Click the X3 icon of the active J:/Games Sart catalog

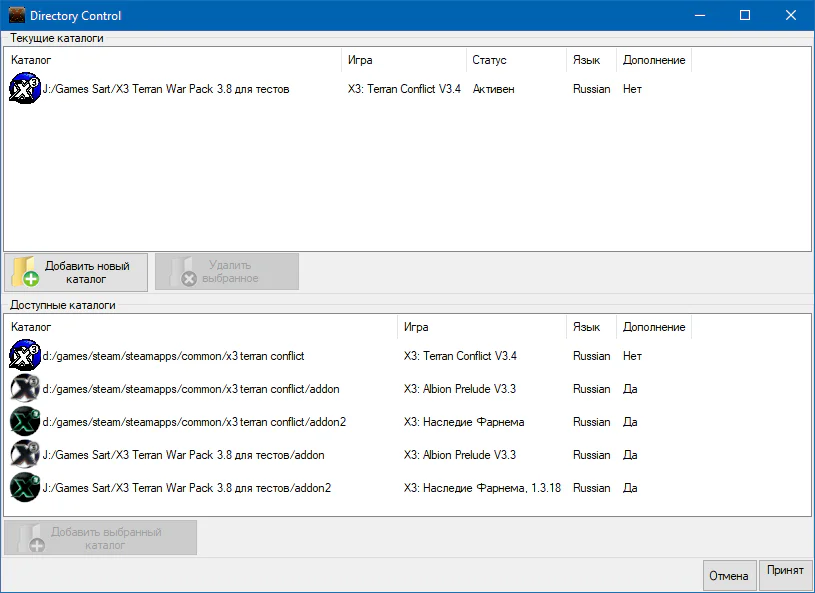tap(25, 88)
